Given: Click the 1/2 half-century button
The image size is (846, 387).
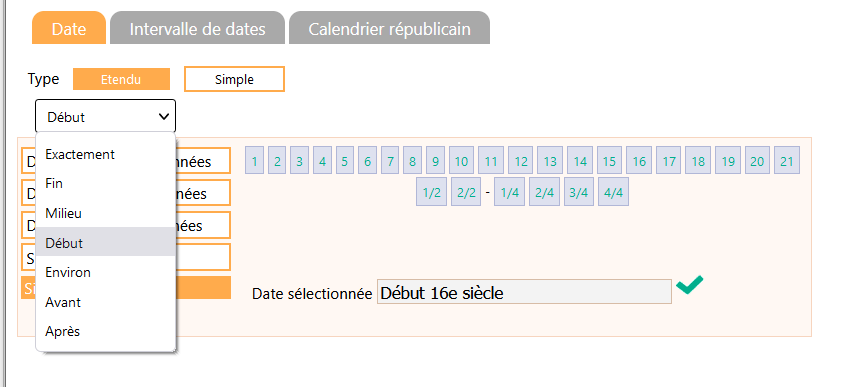Looking at the screenshot, I should [432, 193].
